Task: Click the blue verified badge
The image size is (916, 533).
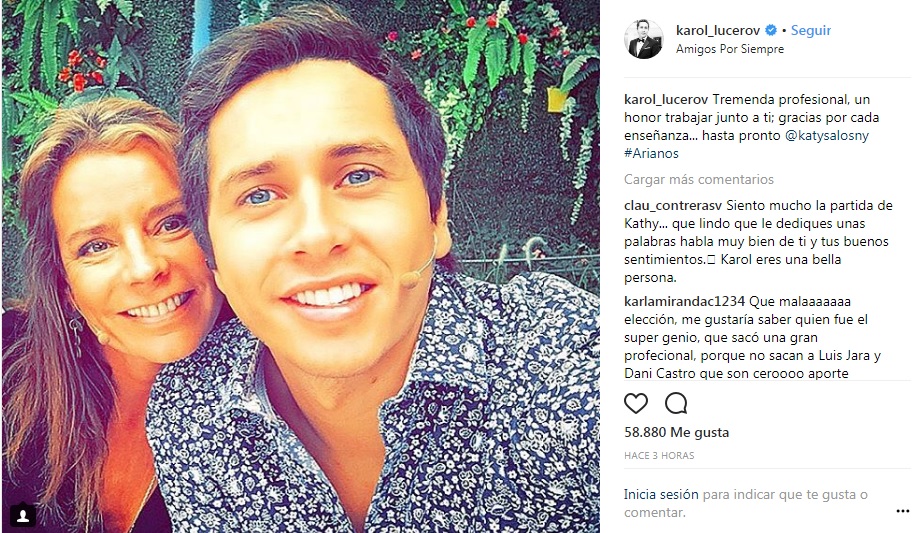Action: coord(771,30)
